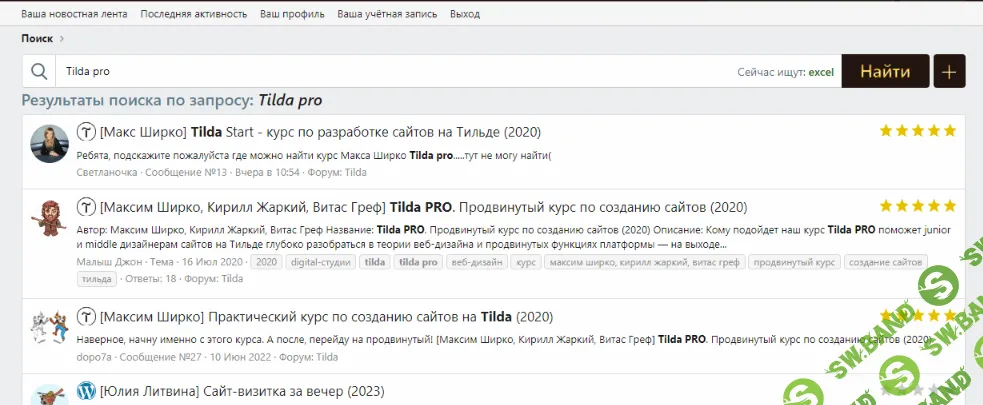Click Выход to log out

click(x=464, y=15)
